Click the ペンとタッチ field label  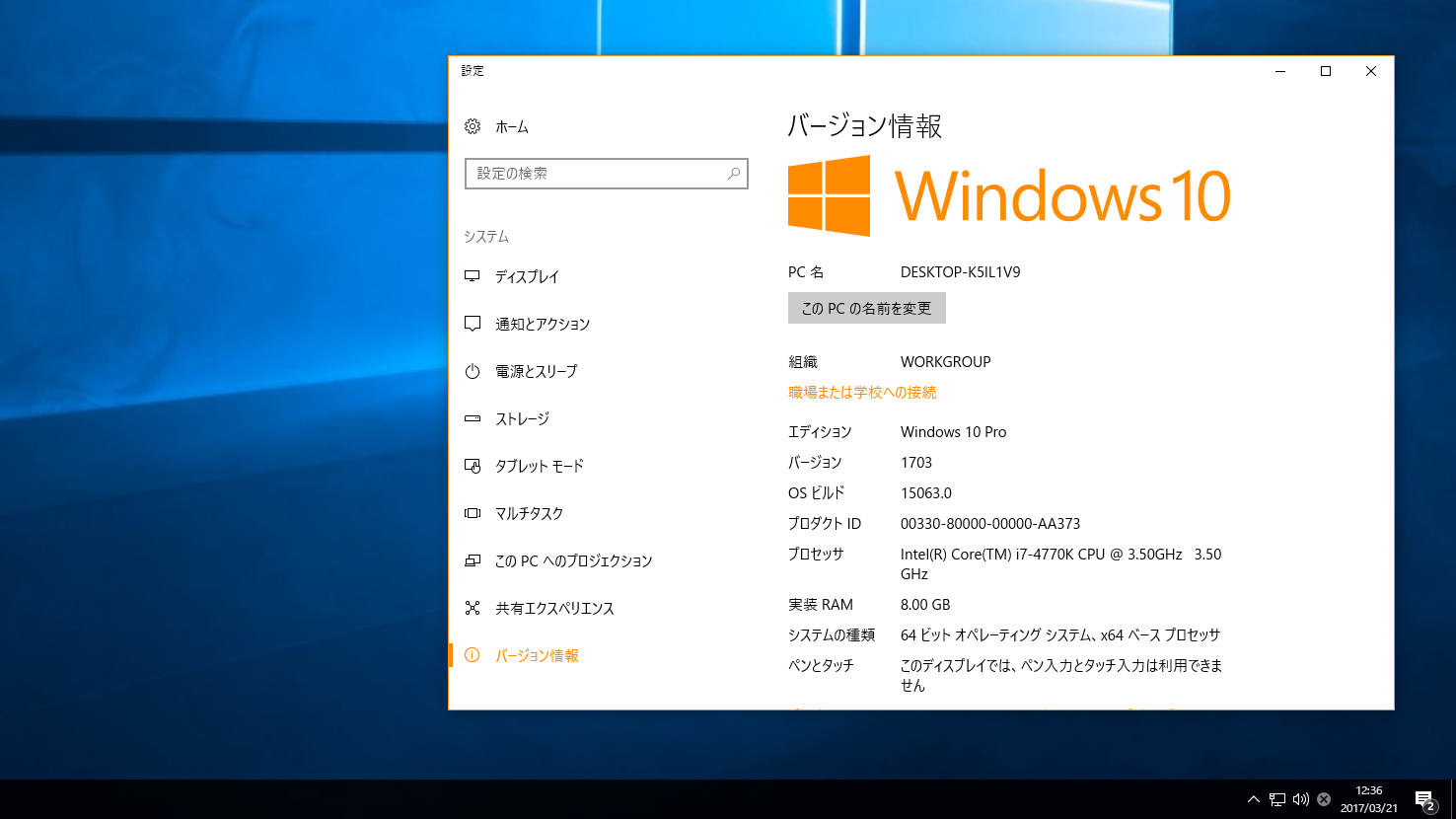pos(821,666)
